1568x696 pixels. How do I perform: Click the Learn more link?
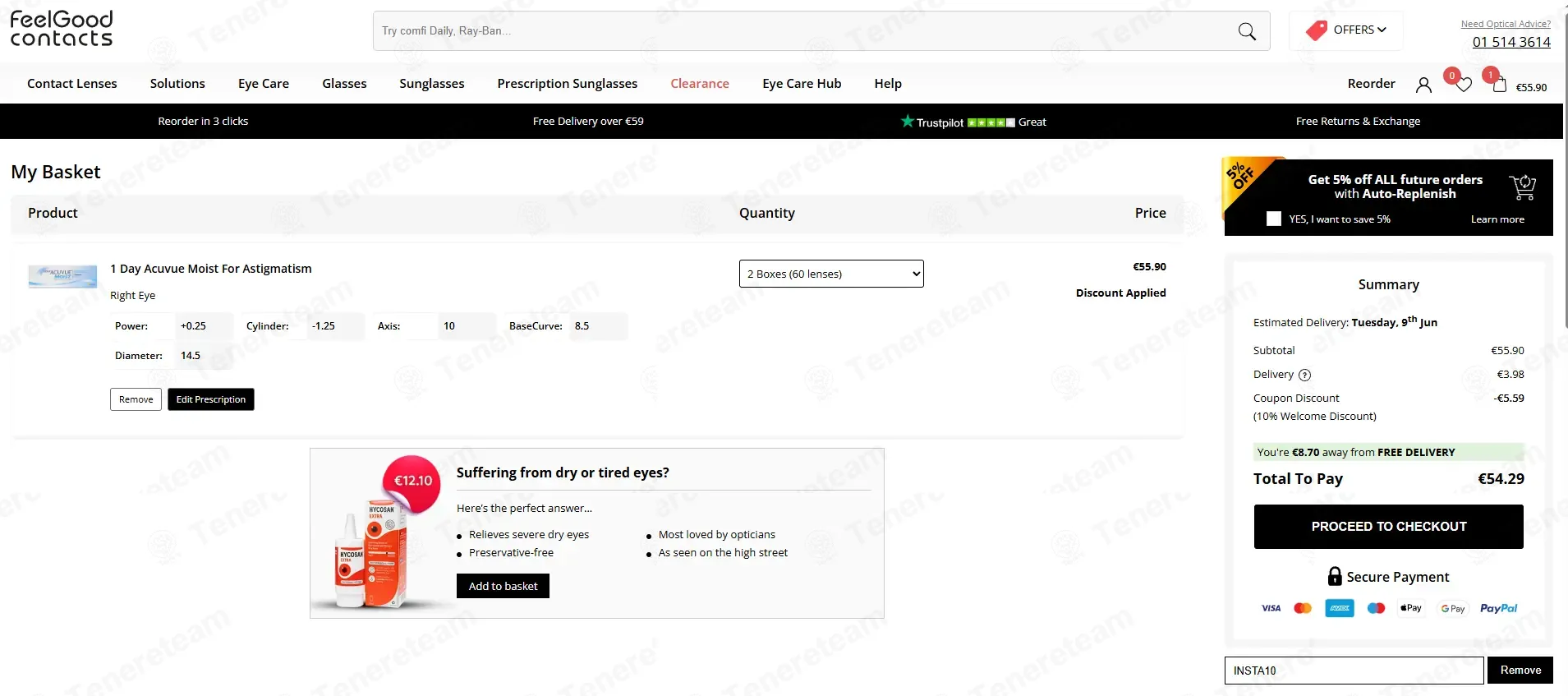click(x=1497, y=219)
